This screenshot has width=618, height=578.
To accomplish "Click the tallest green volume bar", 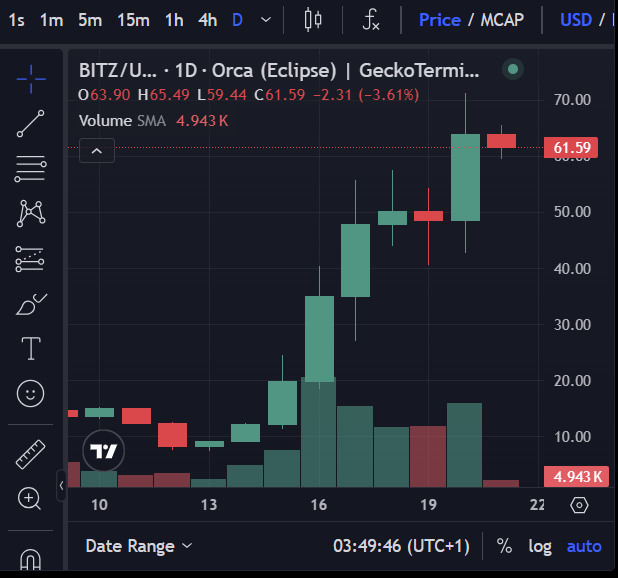I will (318, 432).
